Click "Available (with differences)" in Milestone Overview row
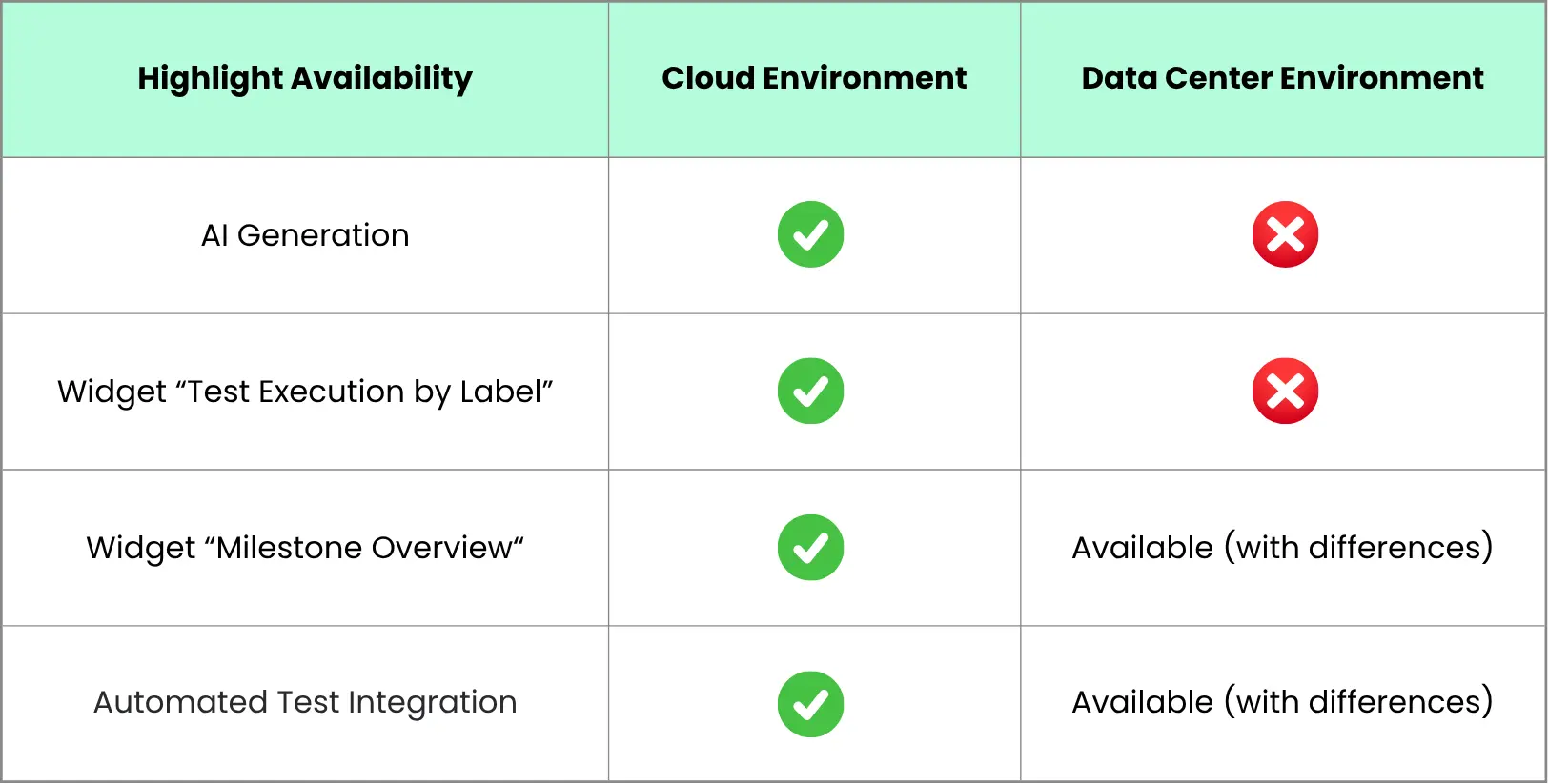The height and width of the screenshot is (784, 1548). [x=1282, y=548]
